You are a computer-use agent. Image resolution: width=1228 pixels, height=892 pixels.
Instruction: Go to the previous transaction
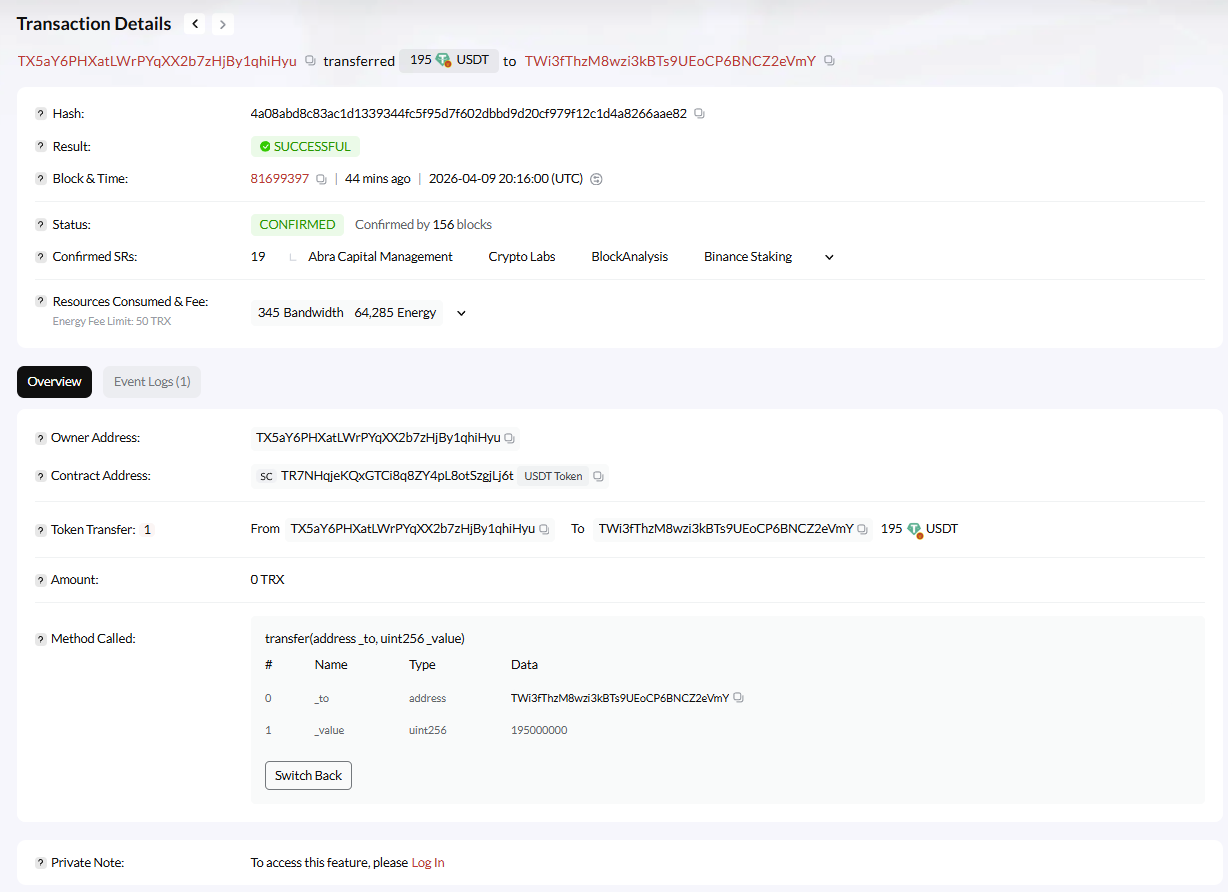[x=196, y=24]
